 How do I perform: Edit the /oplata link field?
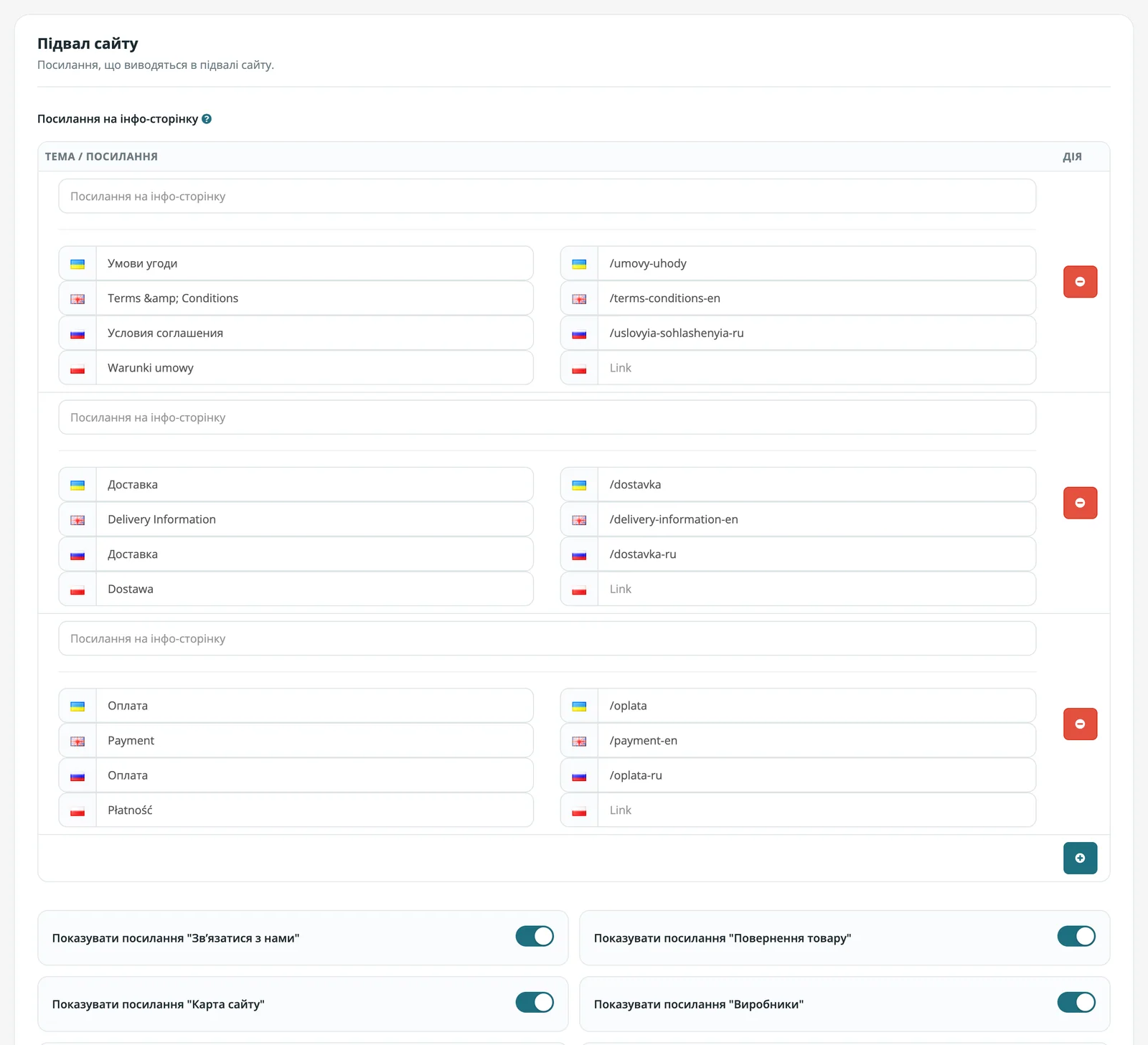(x=817, y=706)
